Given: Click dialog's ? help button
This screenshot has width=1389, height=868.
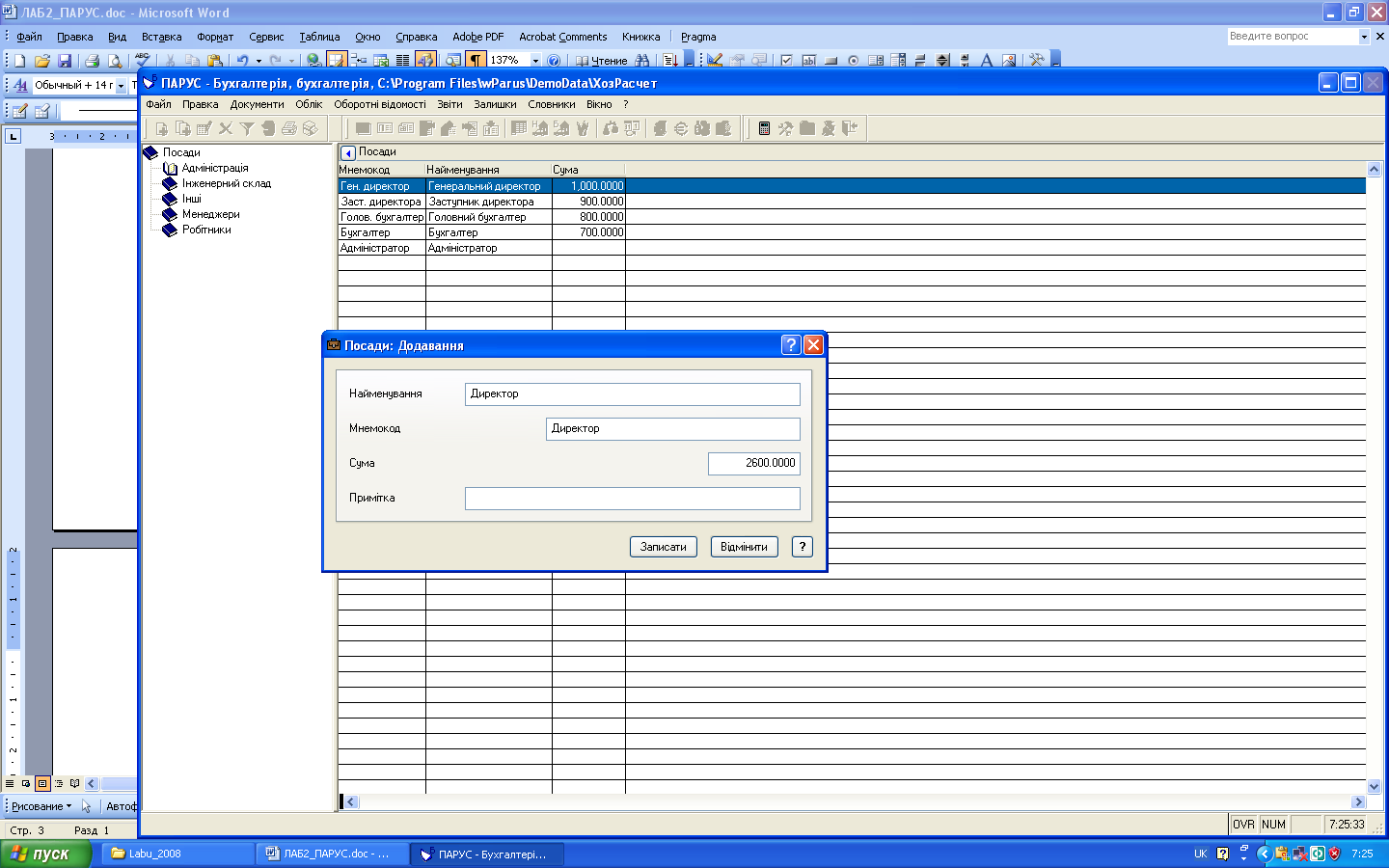Looking at the screenshot, I should pos(803,547).
